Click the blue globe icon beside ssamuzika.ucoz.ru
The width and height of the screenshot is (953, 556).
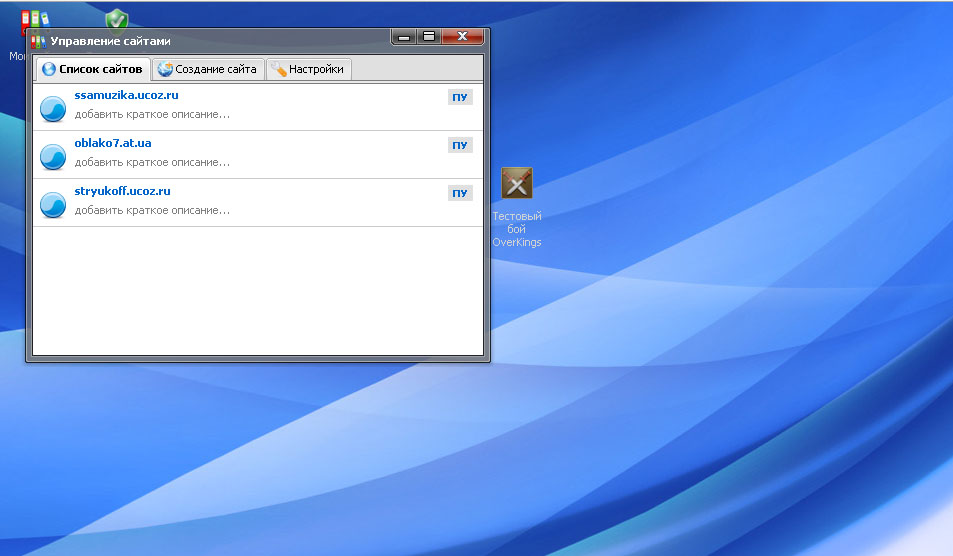(53, 109)
